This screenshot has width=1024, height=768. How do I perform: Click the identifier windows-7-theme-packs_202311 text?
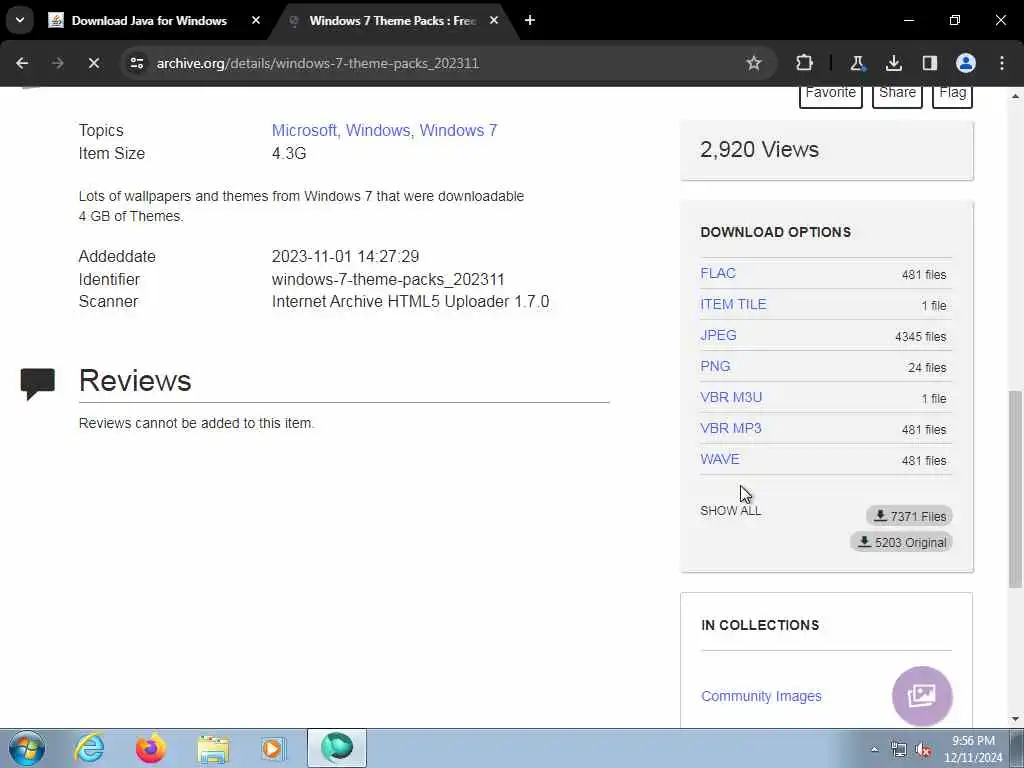(x=388, y=280)
